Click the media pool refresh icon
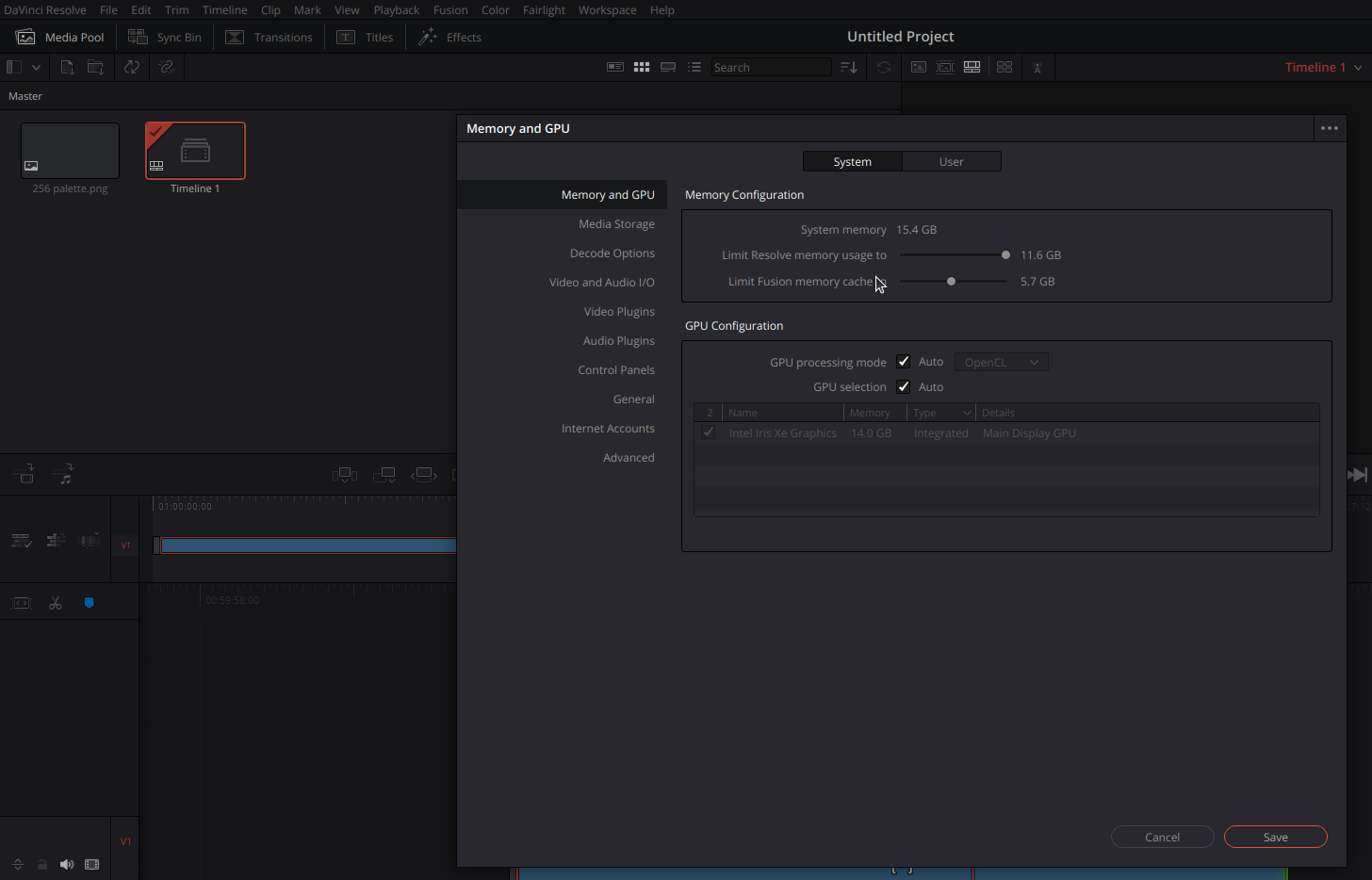The width and height of the screenshot is (1372, 880). tap(884, 67)
